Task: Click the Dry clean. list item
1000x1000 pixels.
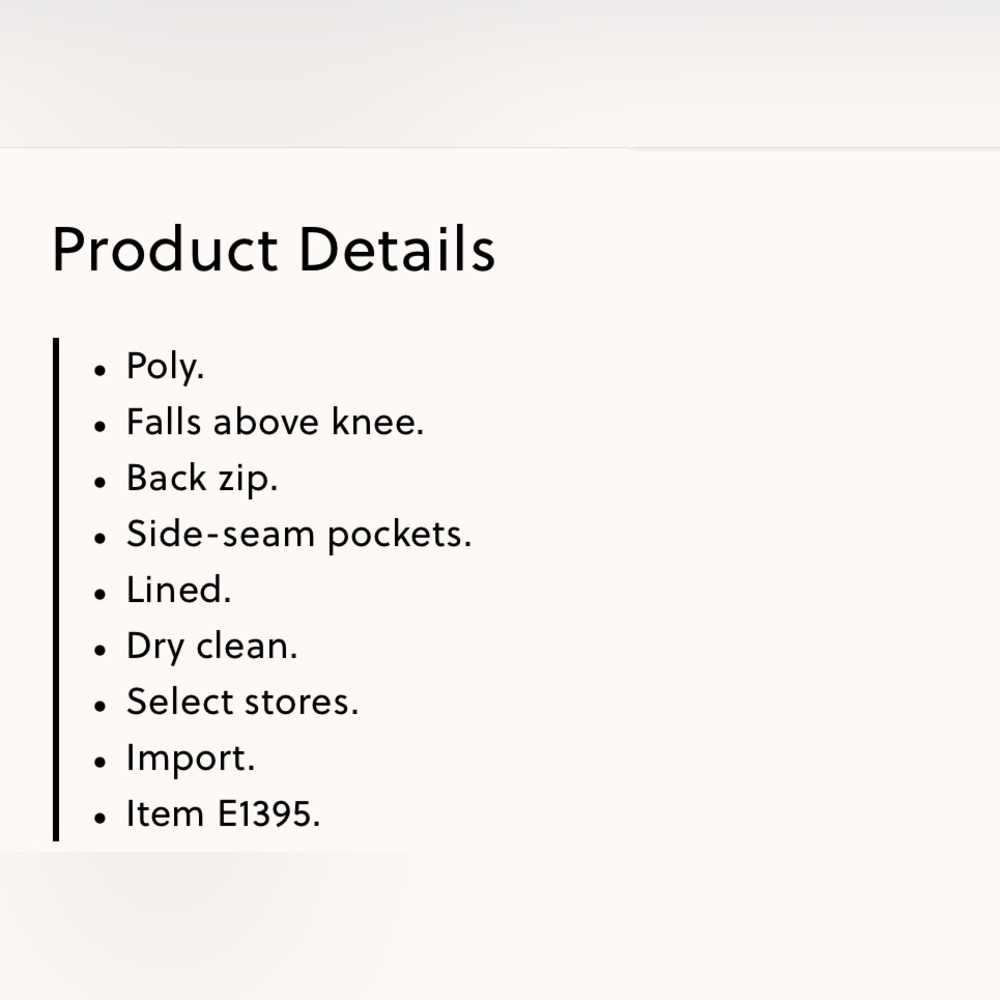Action: pyautogui.click(x=212, y=647)
